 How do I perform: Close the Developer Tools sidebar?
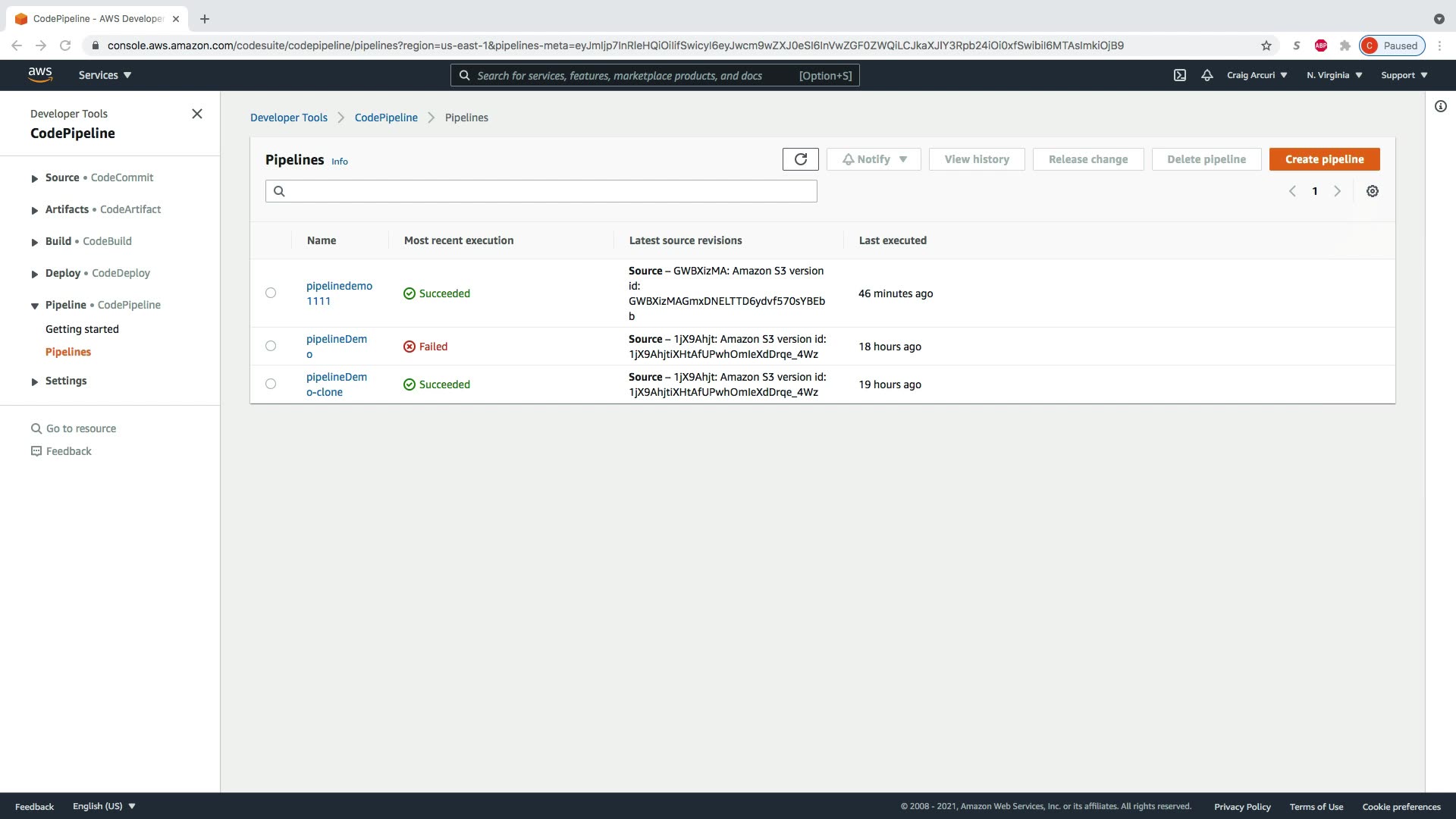197,114
